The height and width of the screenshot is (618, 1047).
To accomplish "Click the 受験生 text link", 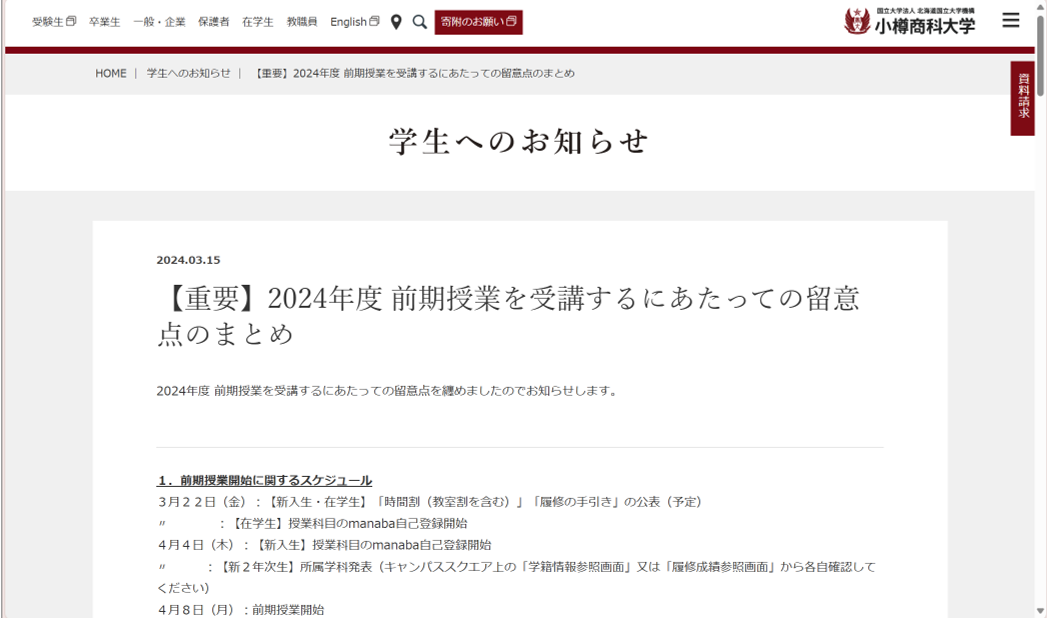I will (47, 22).
